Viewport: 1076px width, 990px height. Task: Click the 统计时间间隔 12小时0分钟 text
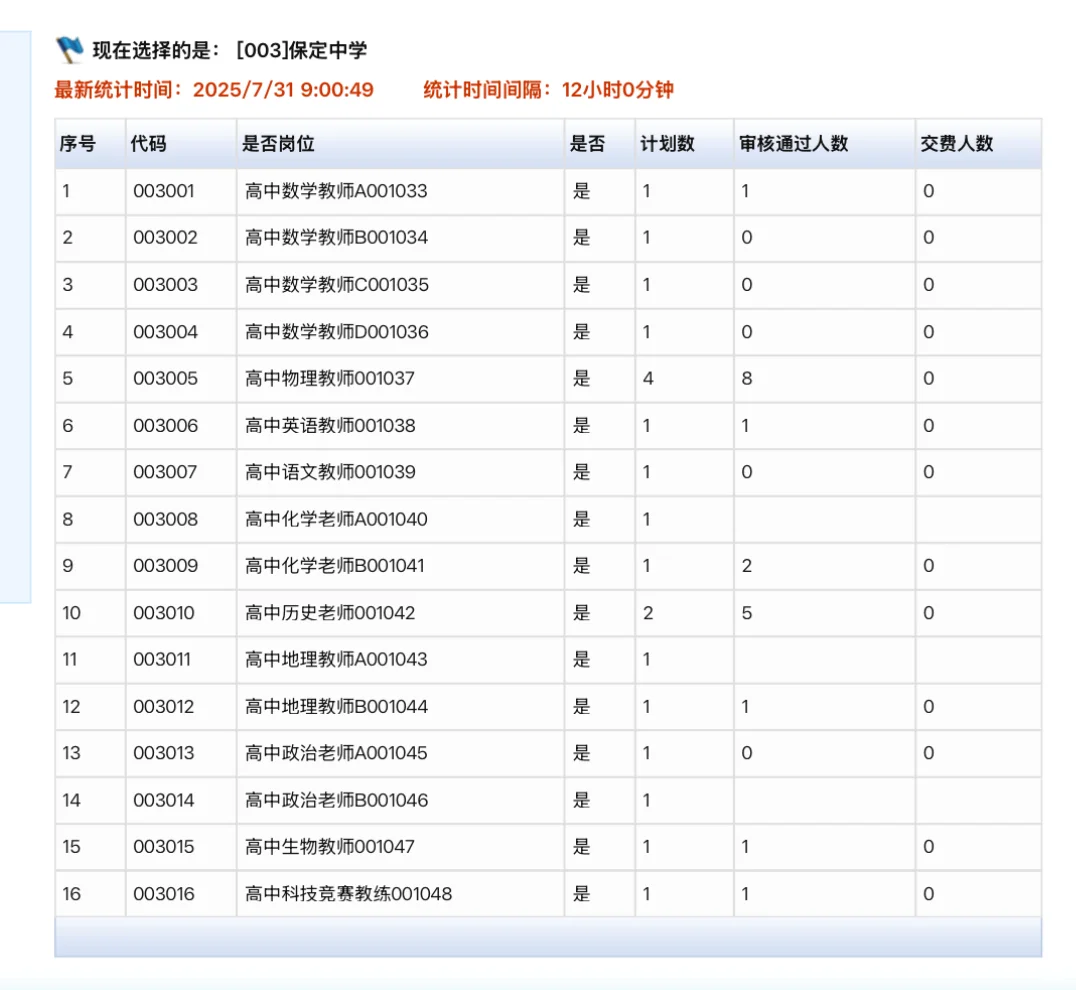click(548, 90)
